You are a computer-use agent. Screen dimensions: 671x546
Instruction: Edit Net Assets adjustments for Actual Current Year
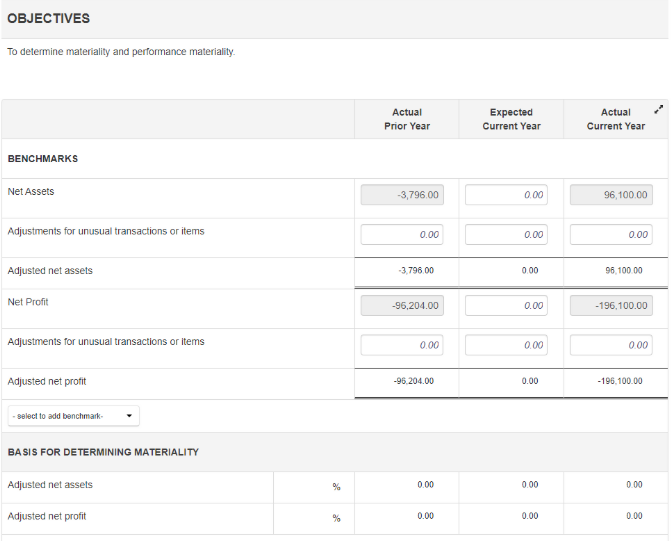(x=611, y=235)
